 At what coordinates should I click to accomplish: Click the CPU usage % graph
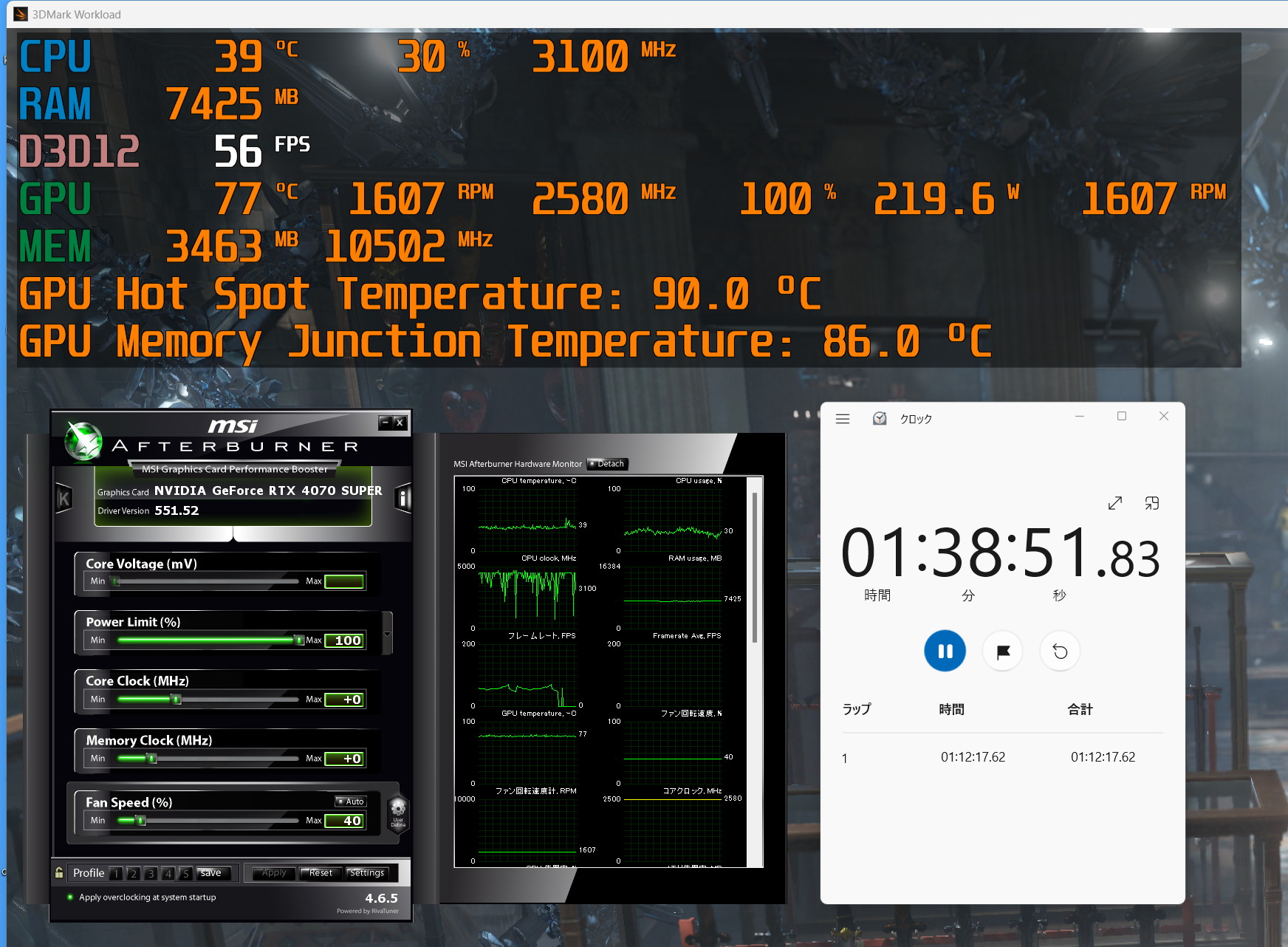(x=673, y=519)
